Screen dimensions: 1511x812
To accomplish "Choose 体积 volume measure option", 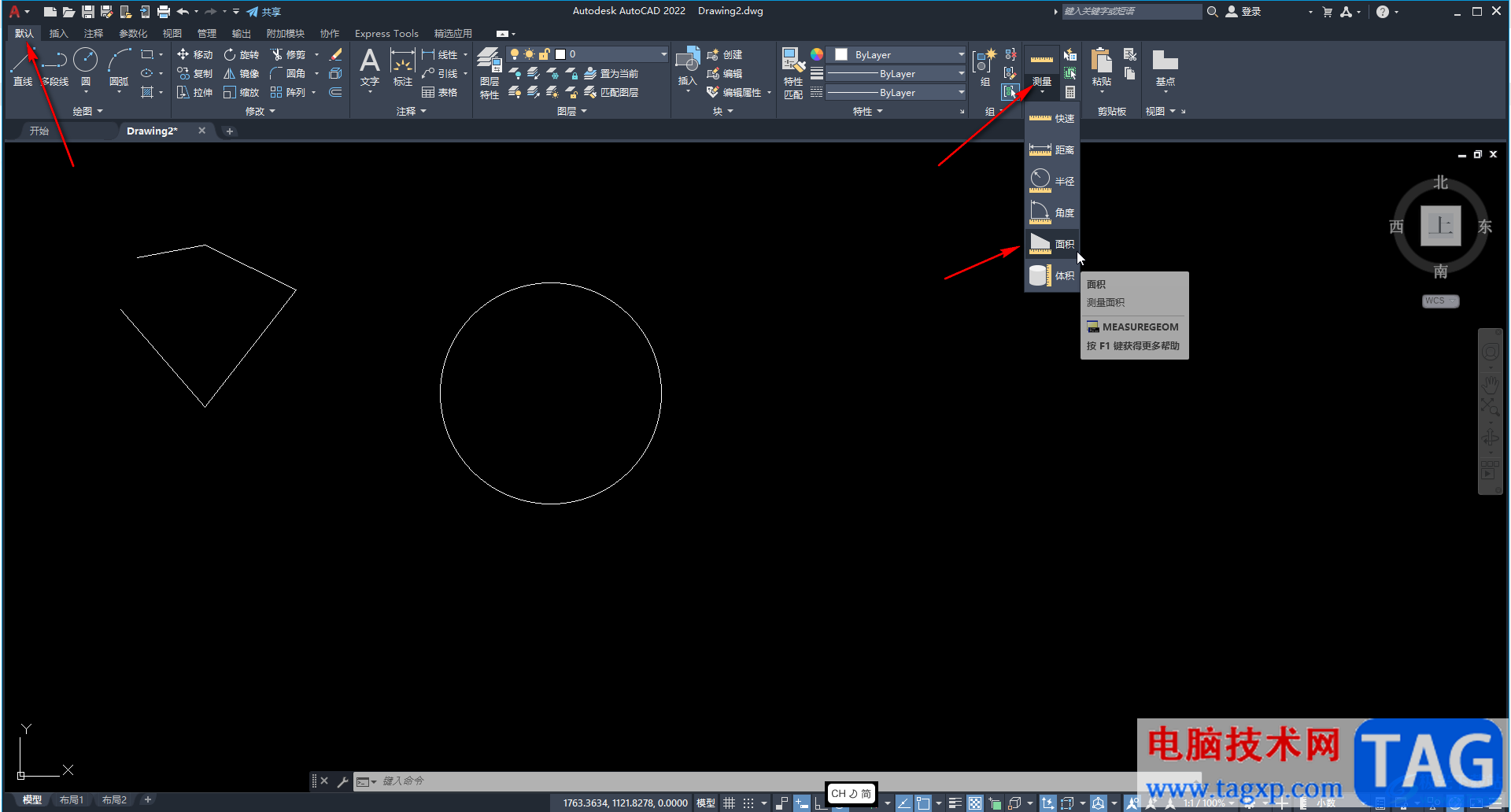I will (1051, 275).
